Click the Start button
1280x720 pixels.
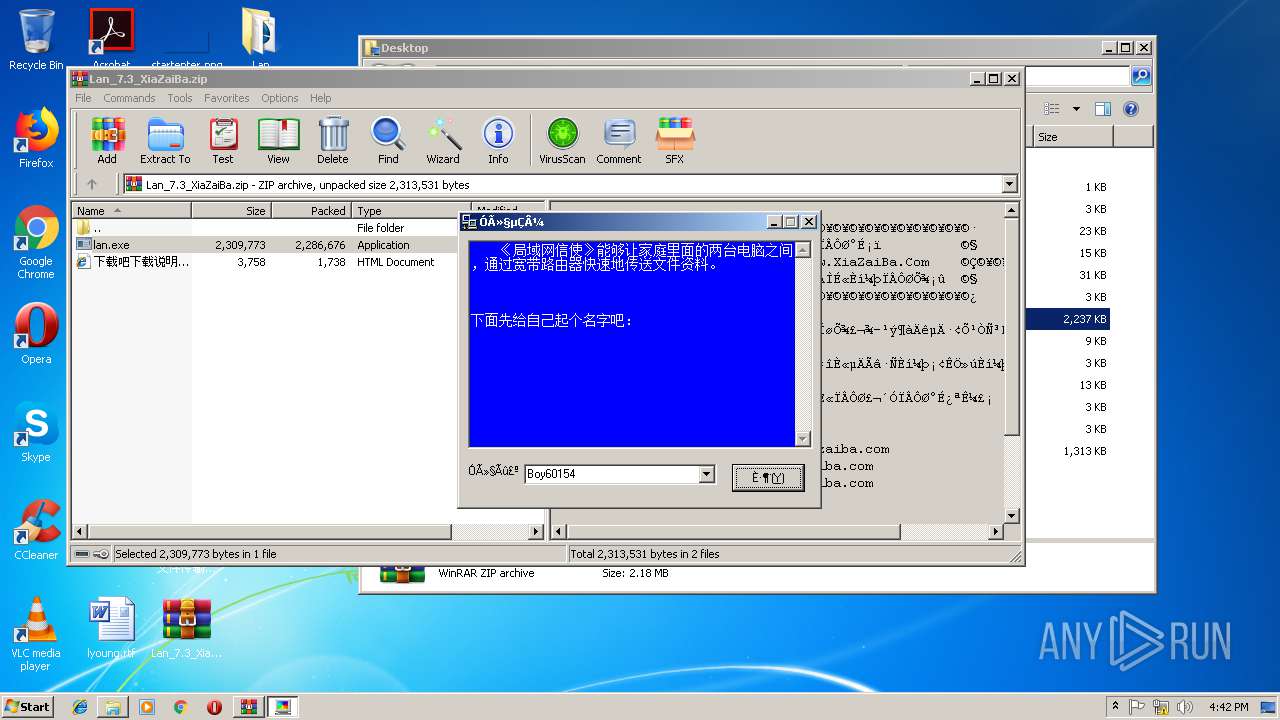point(28,707)
